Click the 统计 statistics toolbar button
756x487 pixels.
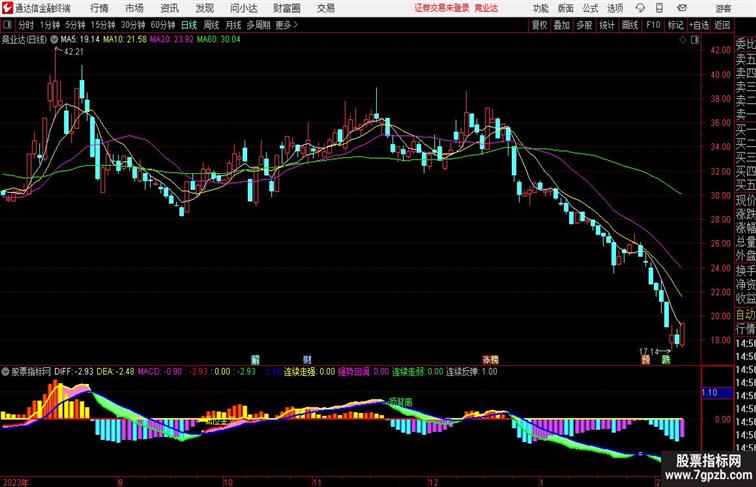pyautogui.click(x=607, y=25)
